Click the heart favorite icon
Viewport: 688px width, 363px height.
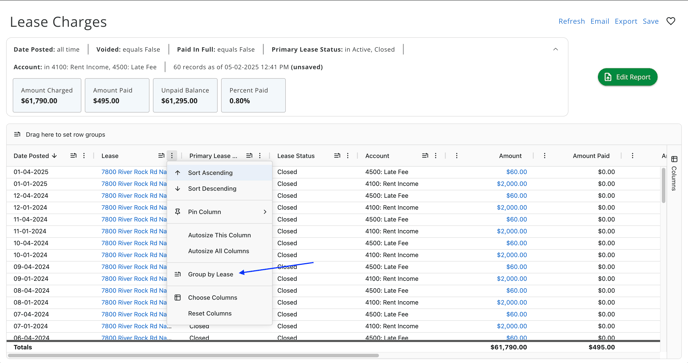pyautogui.click(x=670, y=21)
